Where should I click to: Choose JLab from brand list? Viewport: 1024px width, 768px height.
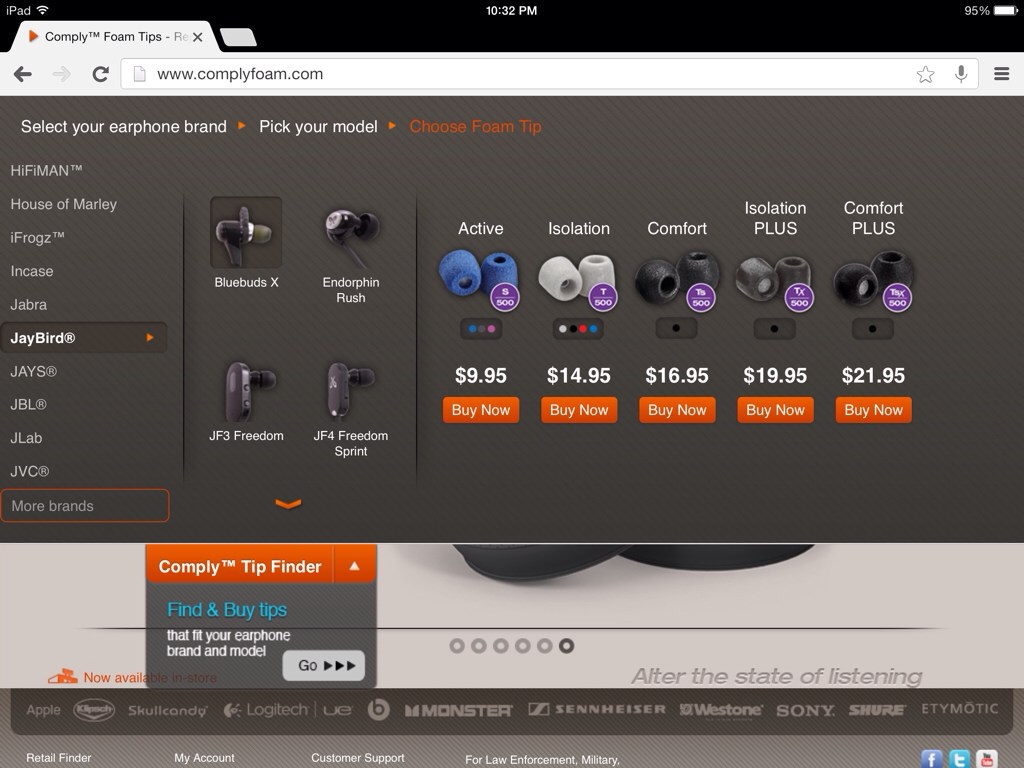pos(26,438)
